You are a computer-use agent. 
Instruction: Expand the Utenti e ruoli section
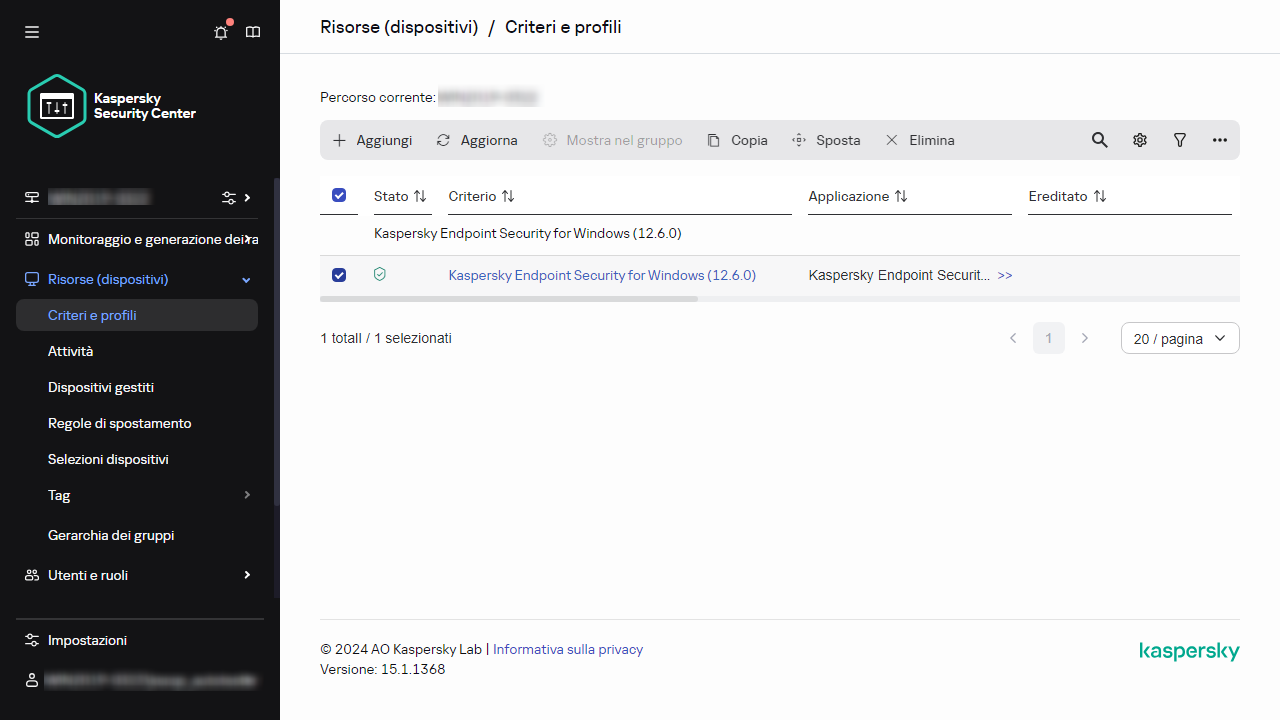coord(247,575)
